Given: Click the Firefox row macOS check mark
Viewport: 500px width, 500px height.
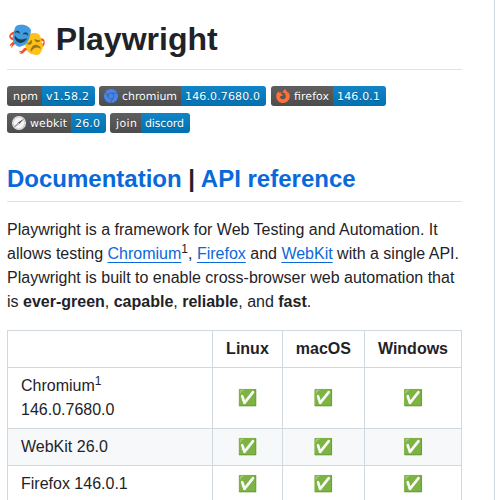Looking at the screenshot, I should 323,484.
